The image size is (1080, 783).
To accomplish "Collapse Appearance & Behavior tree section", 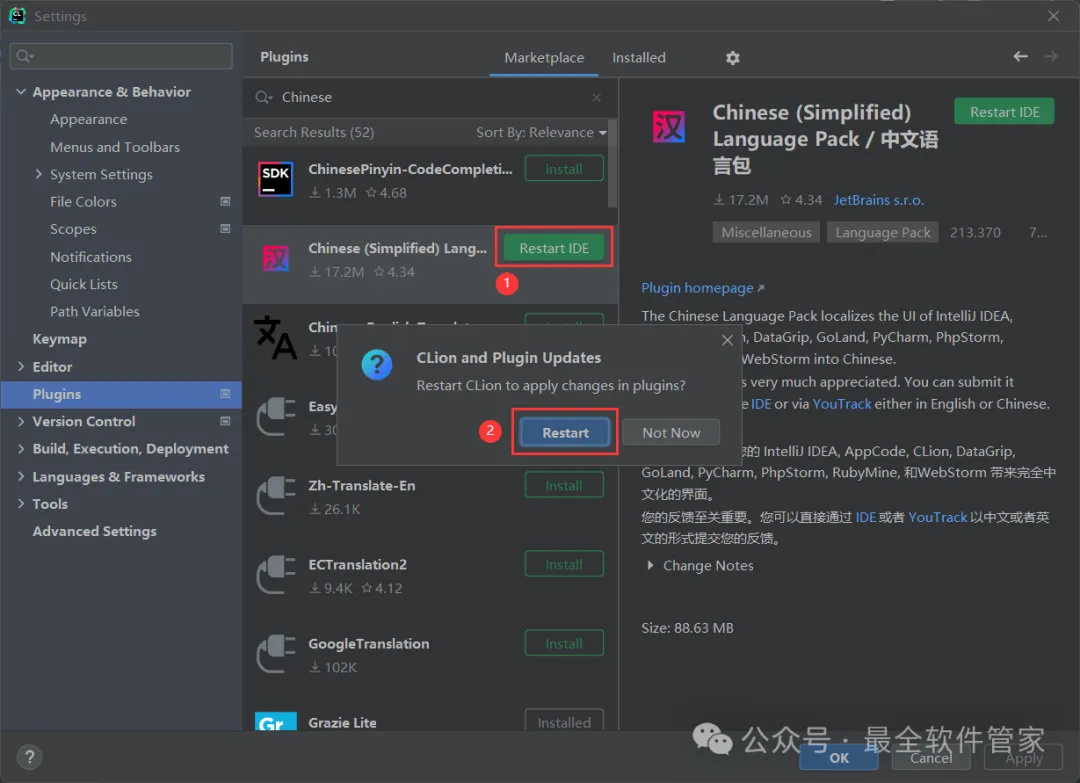I will (21, 92).
